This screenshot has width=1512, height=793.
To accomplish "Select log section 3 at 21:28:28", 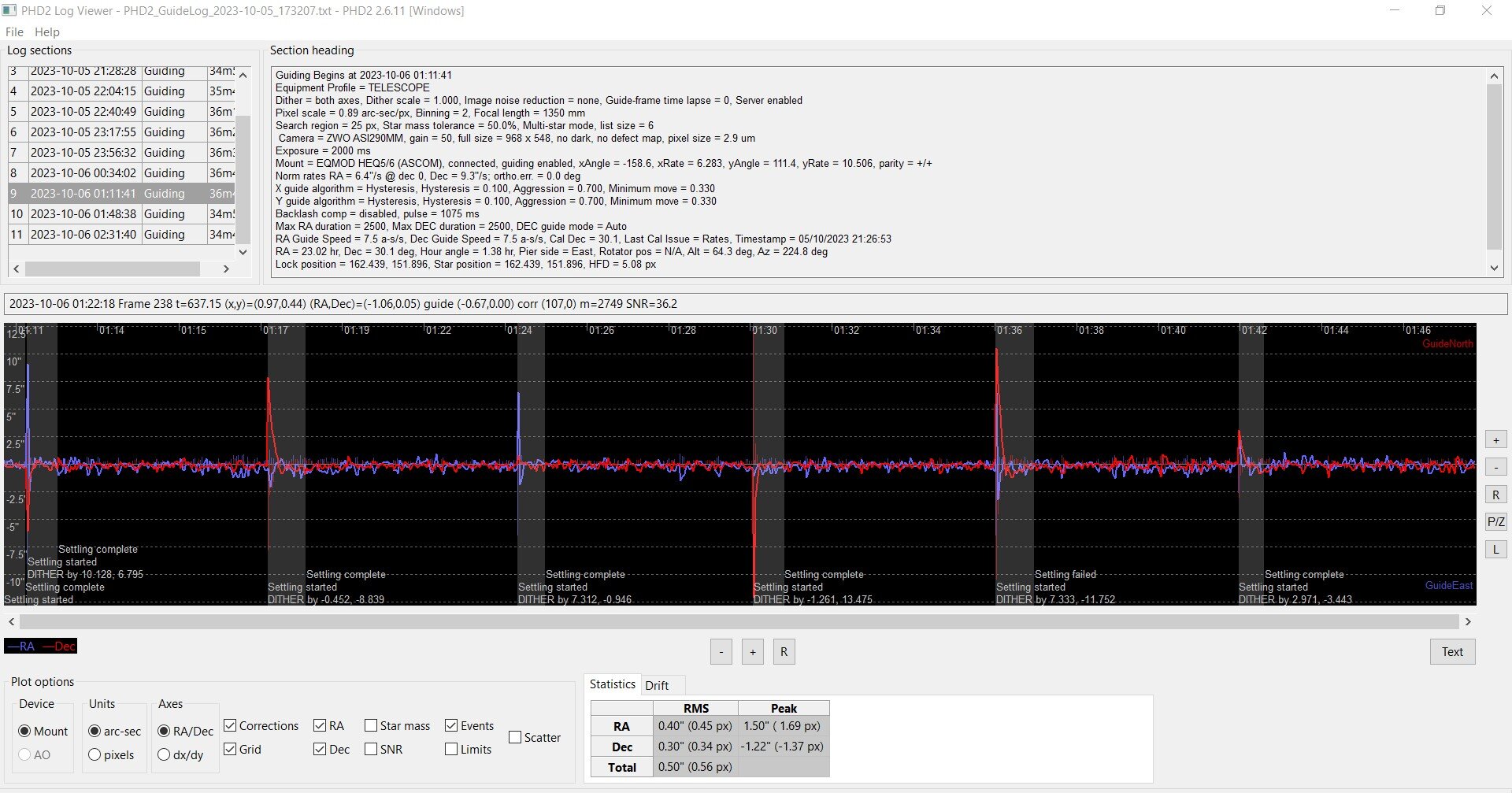I will (x=122, y=72).
